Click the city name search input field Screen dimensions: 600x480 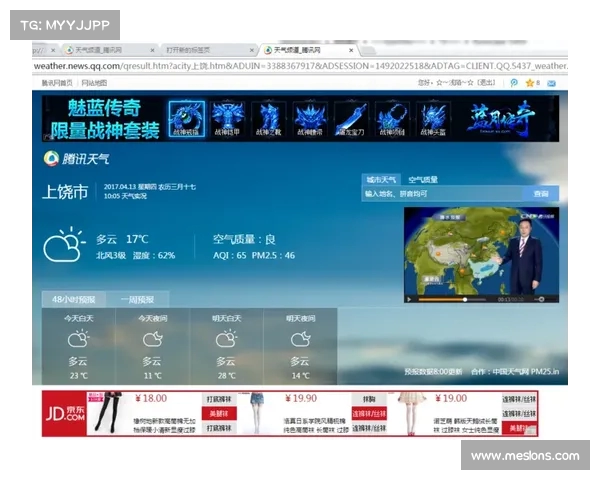click(x=442, y=194)
